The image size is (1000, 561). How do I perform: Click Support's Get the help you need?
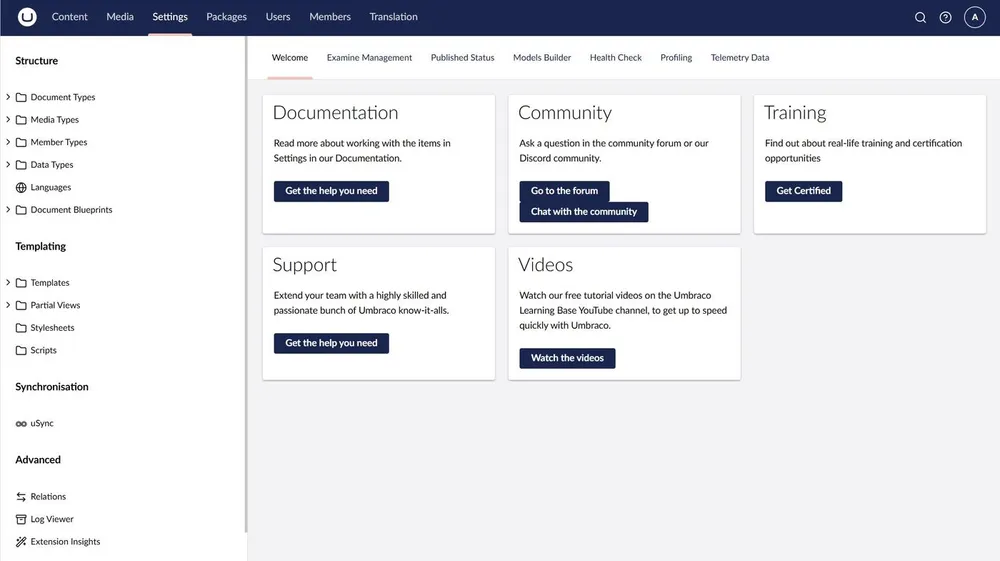(x=331, y=343)
